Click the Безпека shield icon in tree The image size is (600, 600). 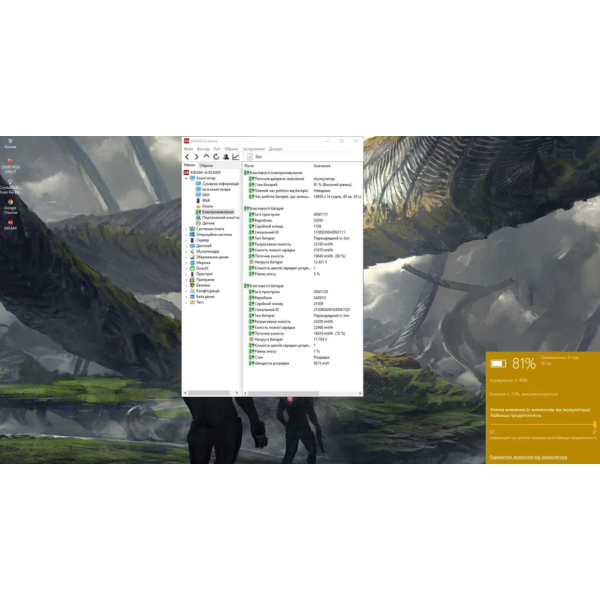pyautogui.click(x=192, y=285)
